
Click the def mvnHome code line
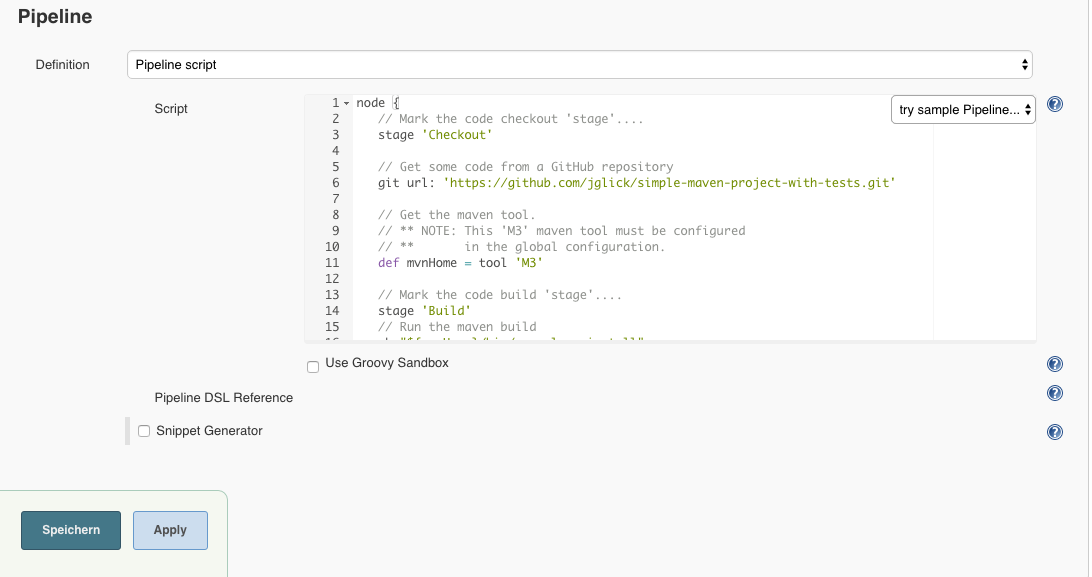tap(460, 263)
